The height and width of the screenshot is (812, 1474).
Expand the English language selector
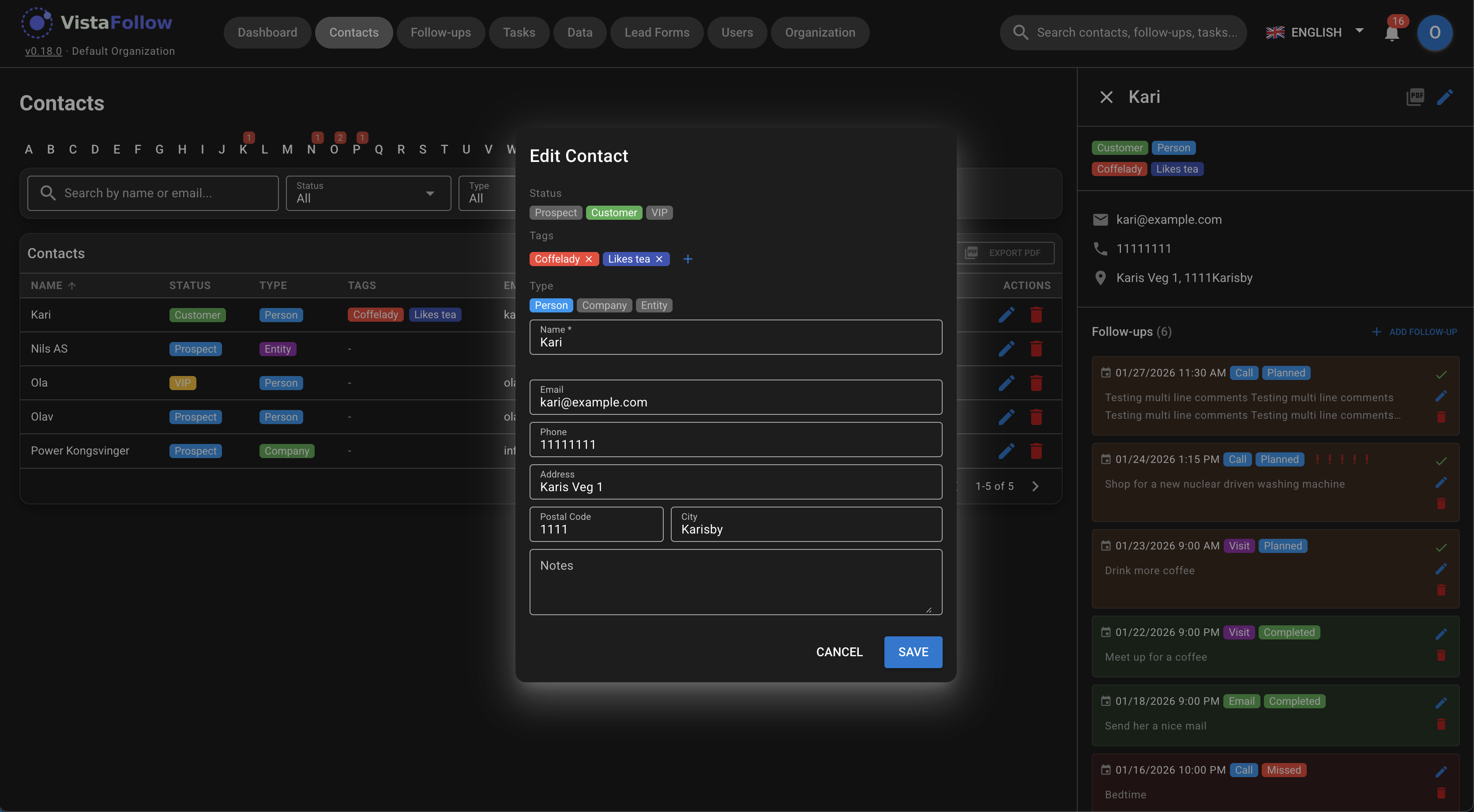[1360, 32]
